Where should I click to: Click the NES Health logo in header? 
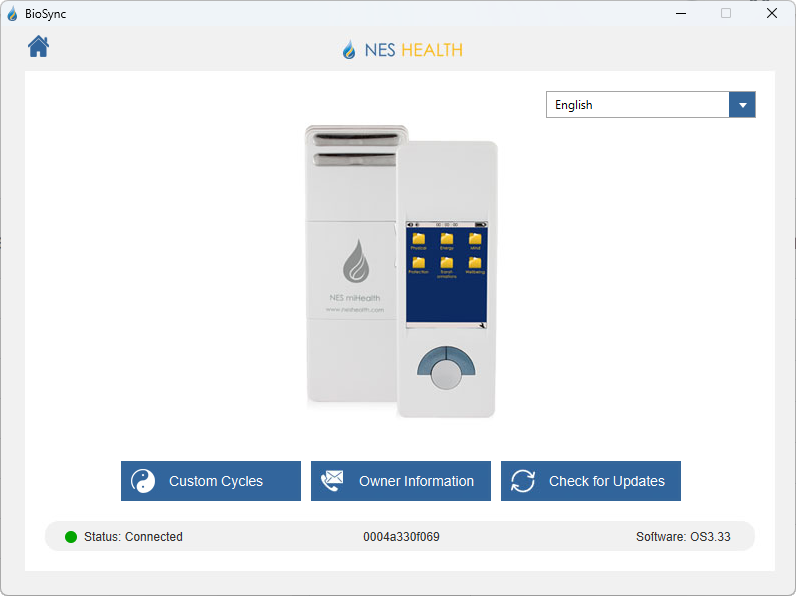(x=402, y=50)
